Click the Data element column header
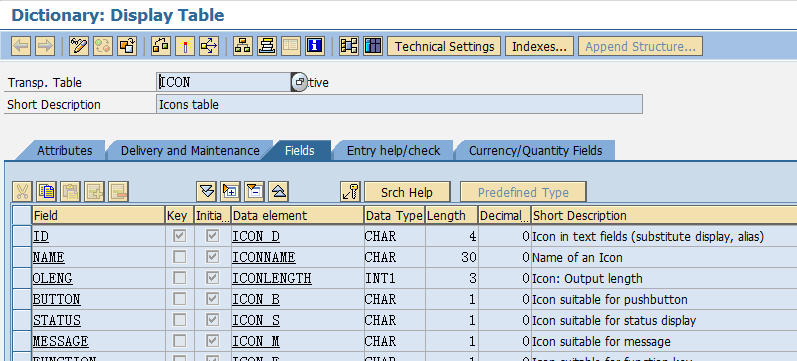 [297, 215]
